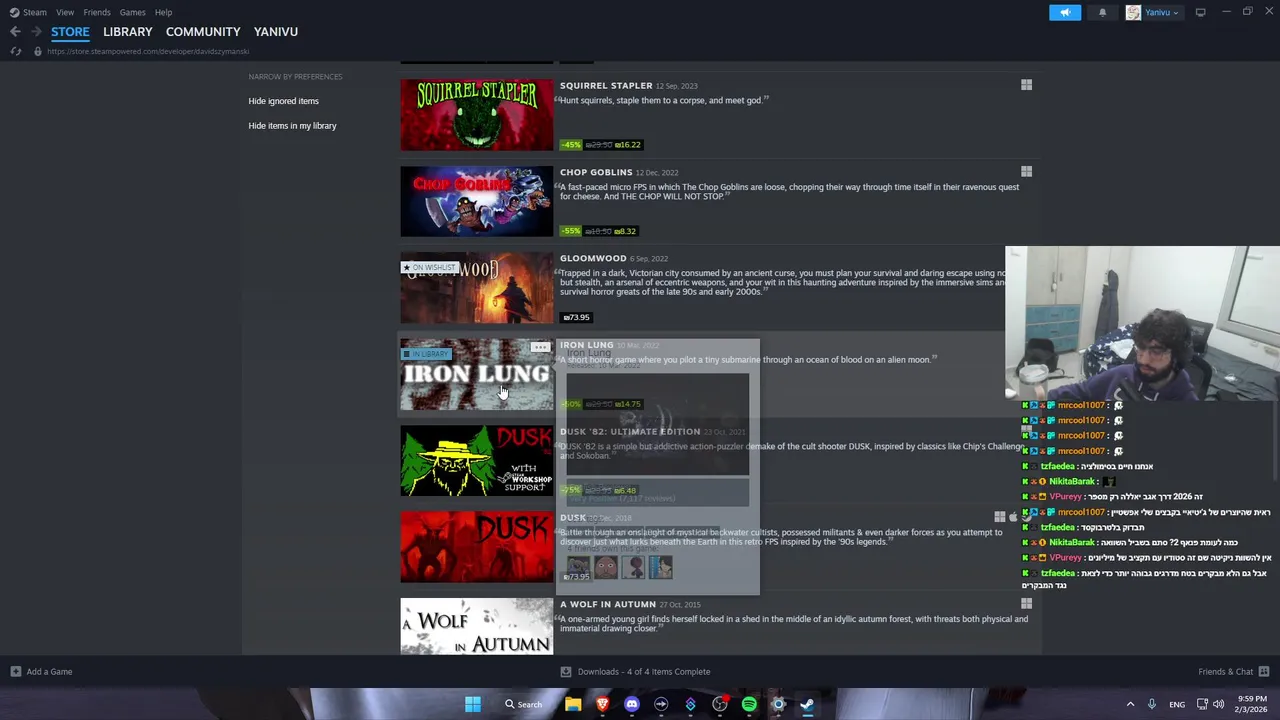1280x720 pixels.
Task: Open Steam announcements megaphone button
Action: (x=1065, y=12)
